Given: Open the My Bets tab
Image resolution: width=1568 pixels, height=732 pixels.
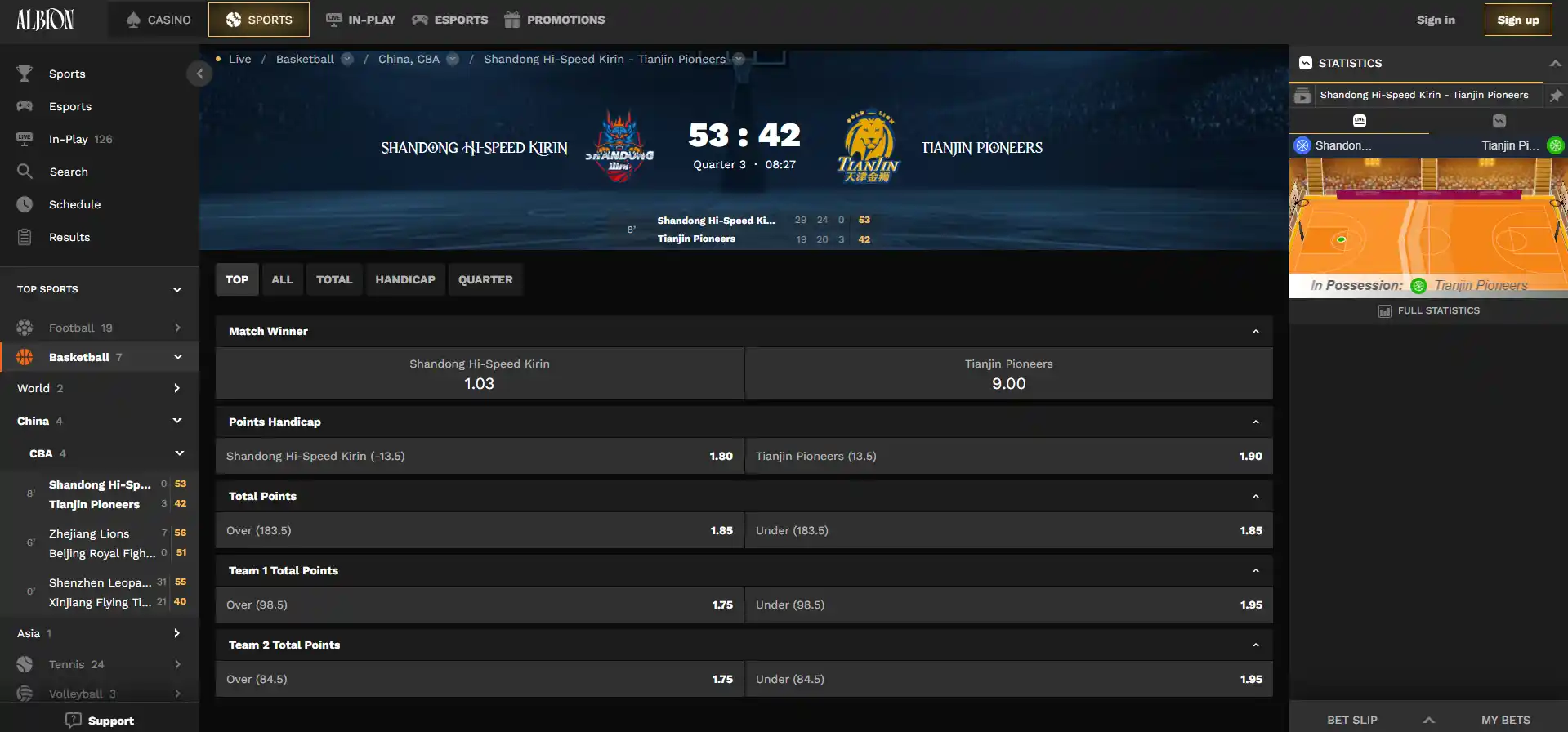Looking at the screenshot, I should 1506,720.
